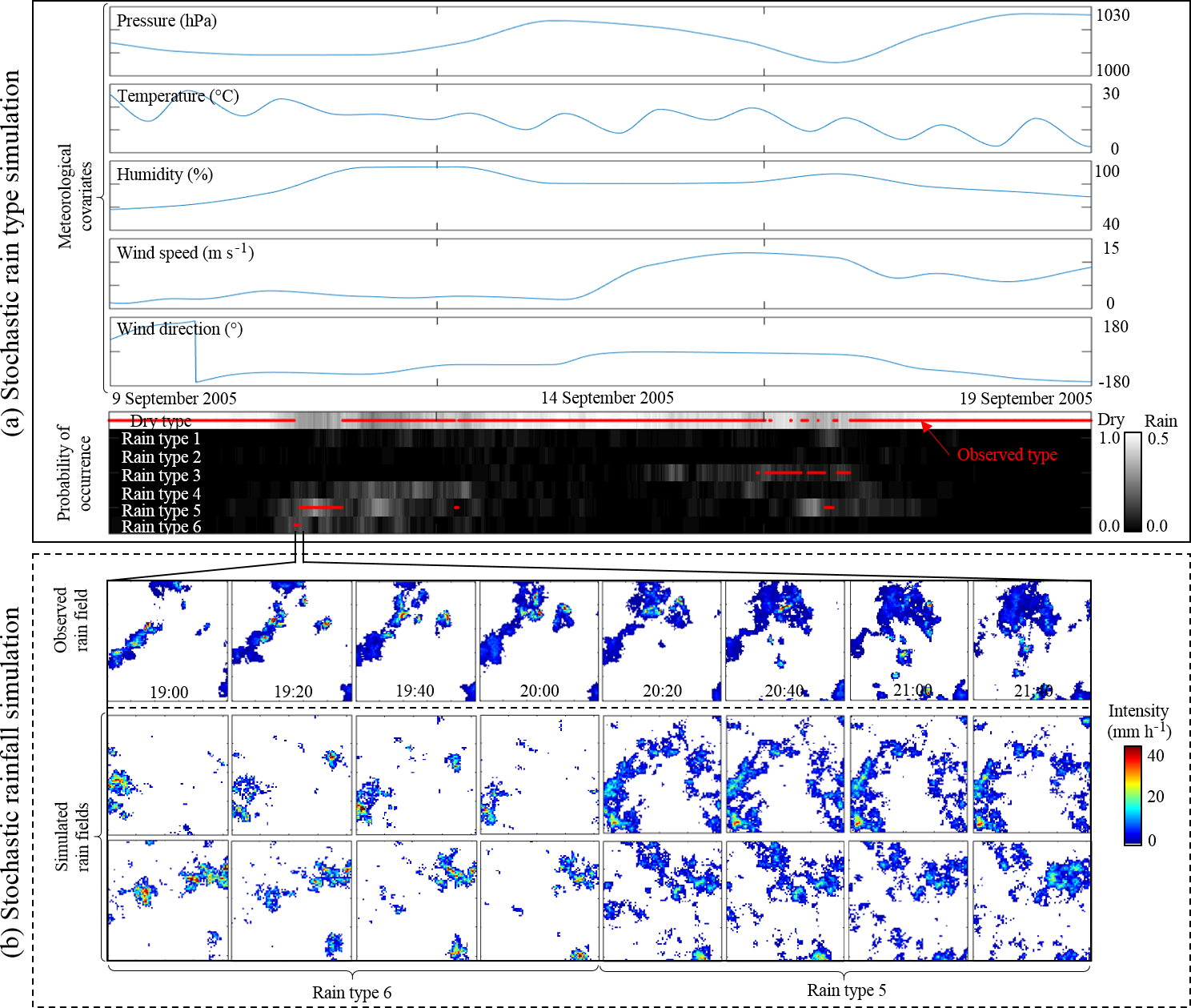This screenshot has height=1008, width=1191.
Task: Click the 'Wind direction (°)' plot title
Action: tap(179, 329)
